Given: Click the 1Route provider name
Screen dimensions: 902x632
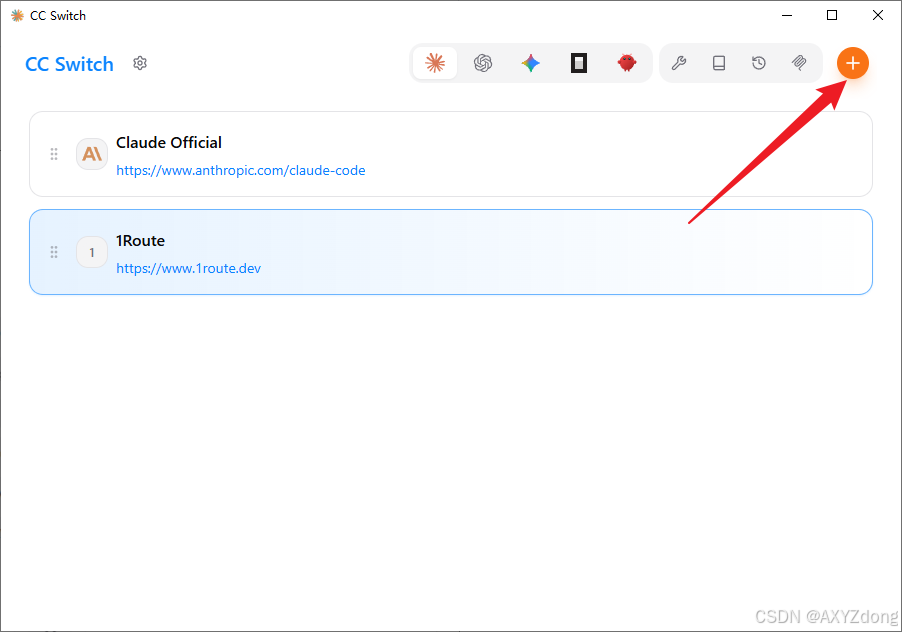Looking at the screenshot, I should (140, 240).
